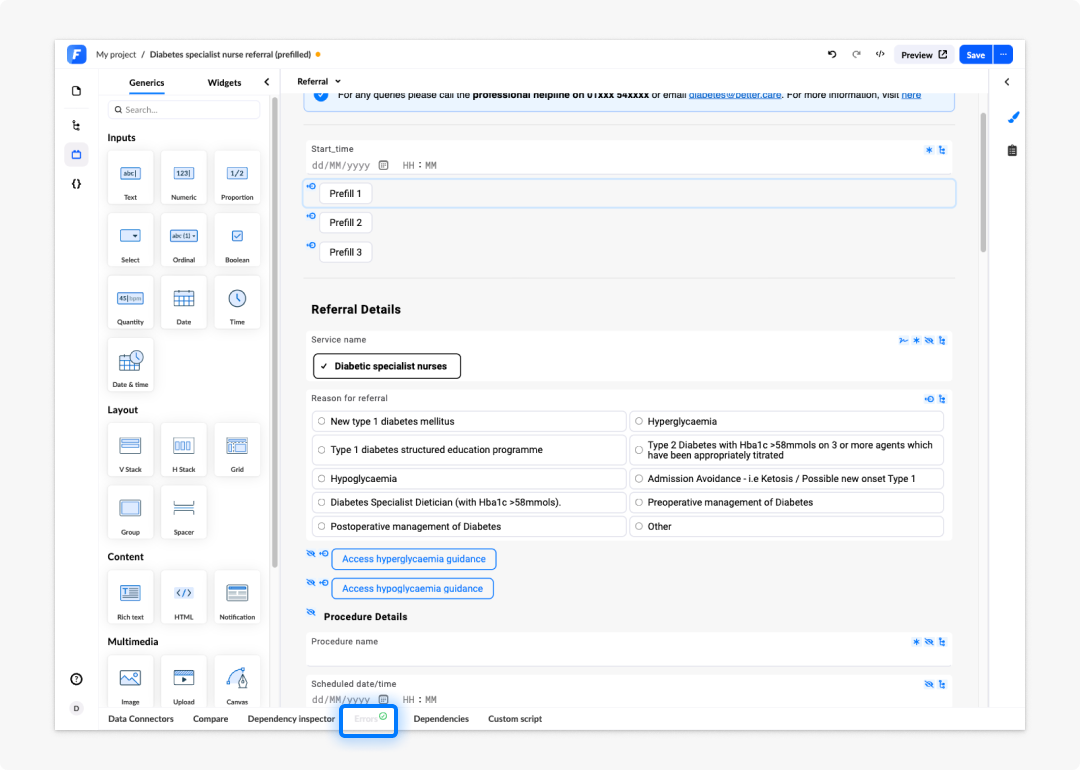Screen dimensions: 1080x770
Task: Click the form canvas vertical scrollbar
Action: 983,183
